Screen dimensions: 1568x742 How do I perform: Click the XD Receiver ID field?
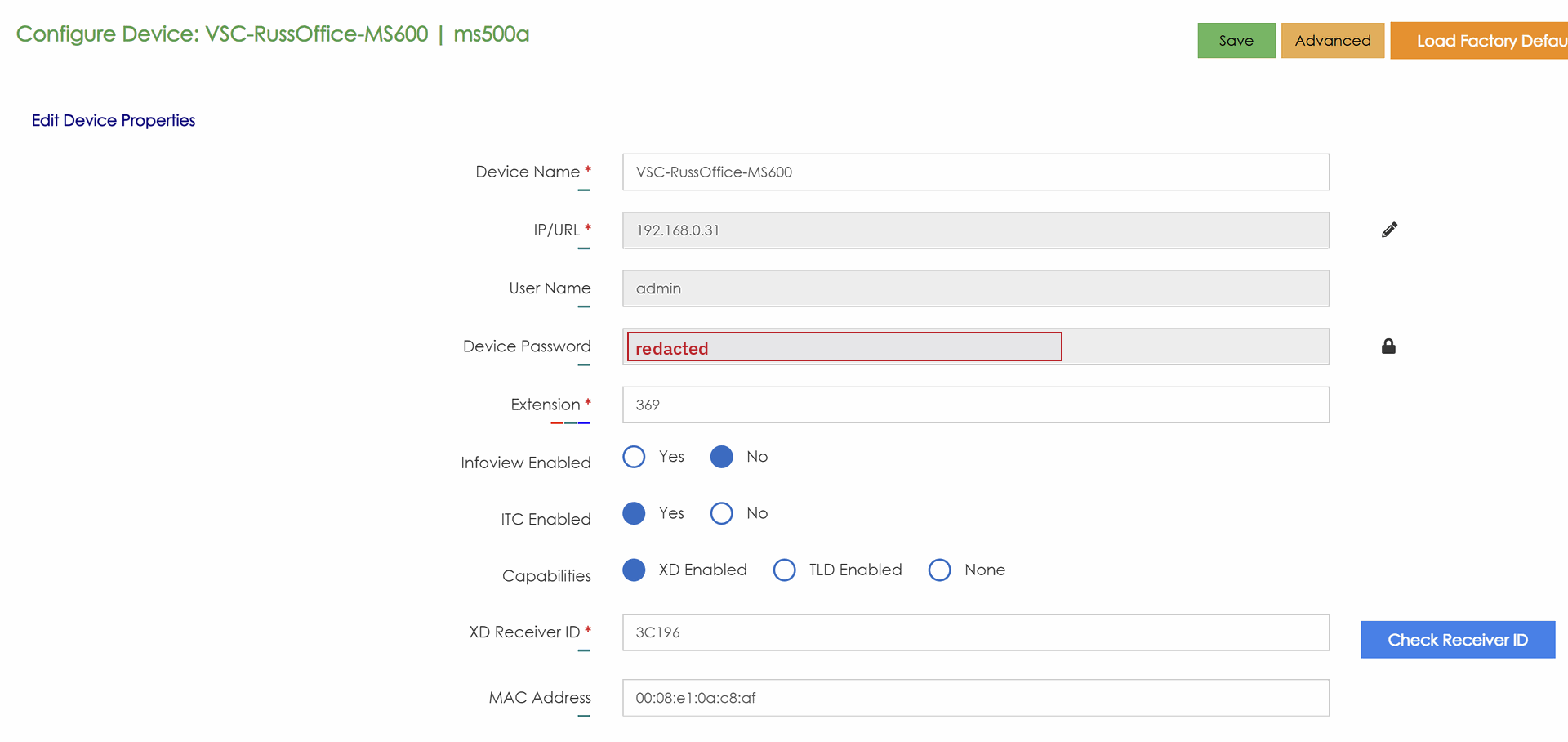(x=975, y=632)
